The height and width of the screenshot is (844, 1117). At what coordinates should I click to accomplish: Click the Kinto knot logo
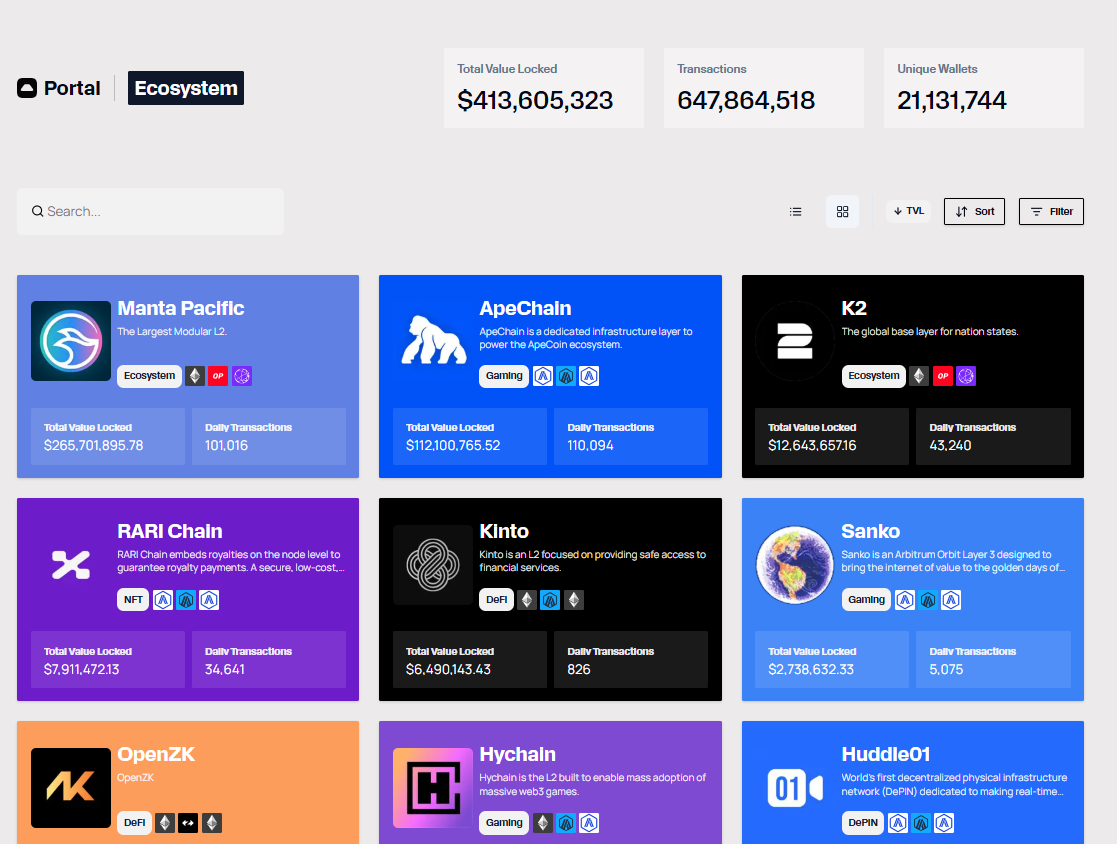coord(433,565)
